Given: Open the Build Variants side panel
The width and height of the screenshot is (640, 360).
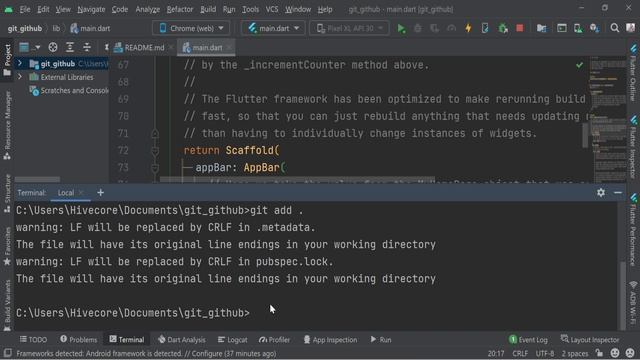Looking at the screenshot, I should 7,305.
